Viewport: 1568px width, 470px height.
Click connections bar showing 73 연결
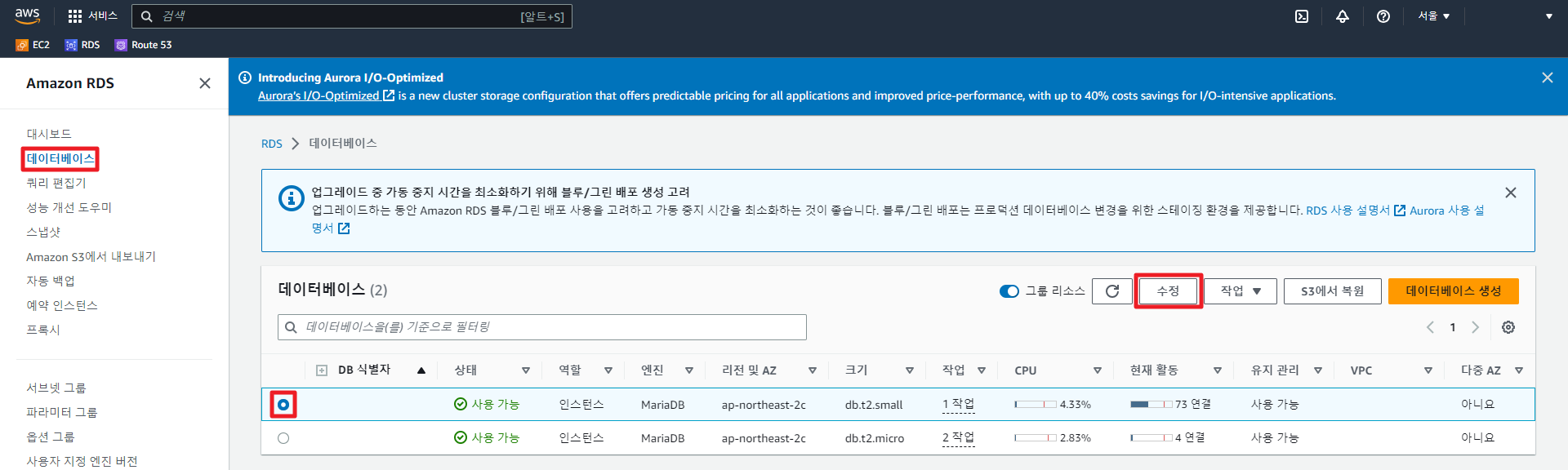coord(1151,405)
